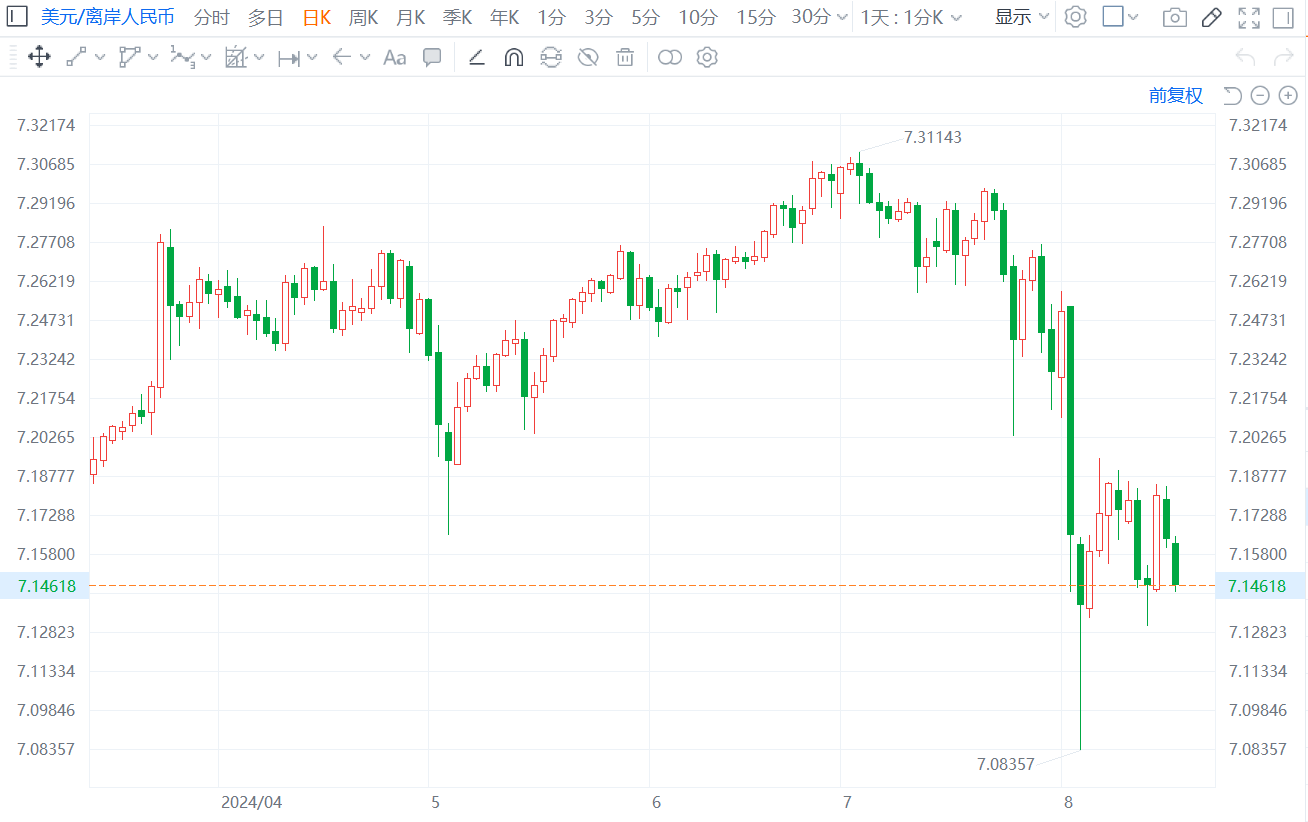Select the chart pattern measuring tool

click(235, 57)
